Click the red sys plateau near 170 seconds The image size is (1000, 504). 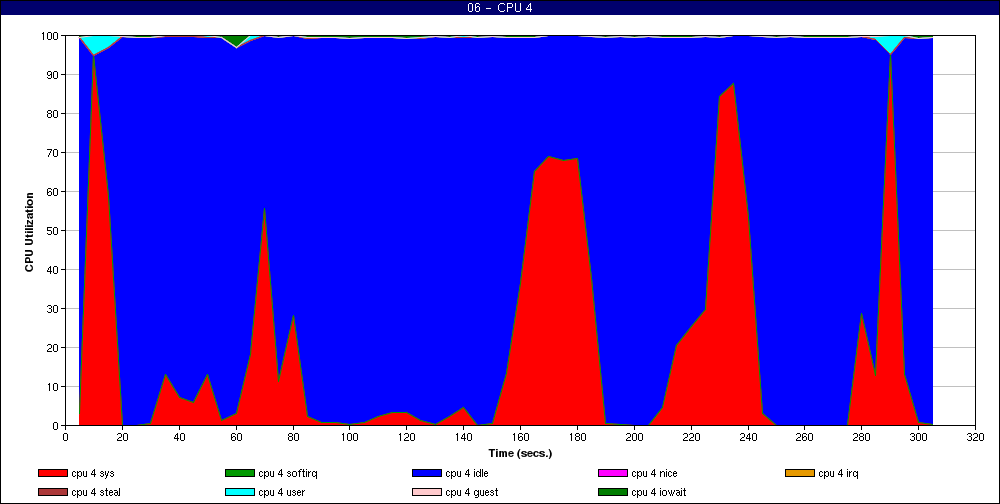(x=550, y=158)
